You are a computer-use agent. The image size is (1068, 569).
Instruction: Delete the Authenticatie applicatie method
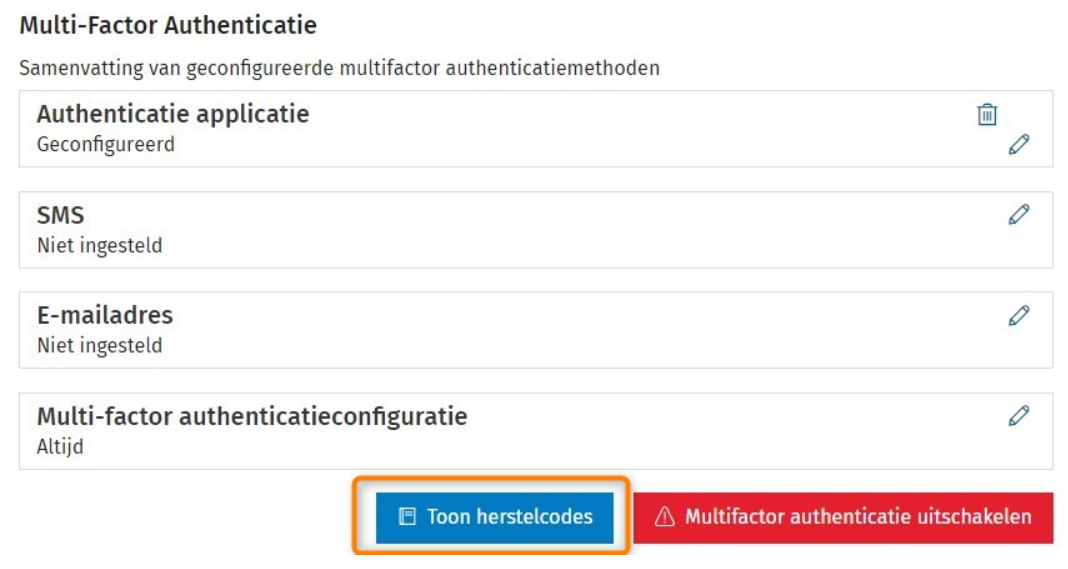987,115
